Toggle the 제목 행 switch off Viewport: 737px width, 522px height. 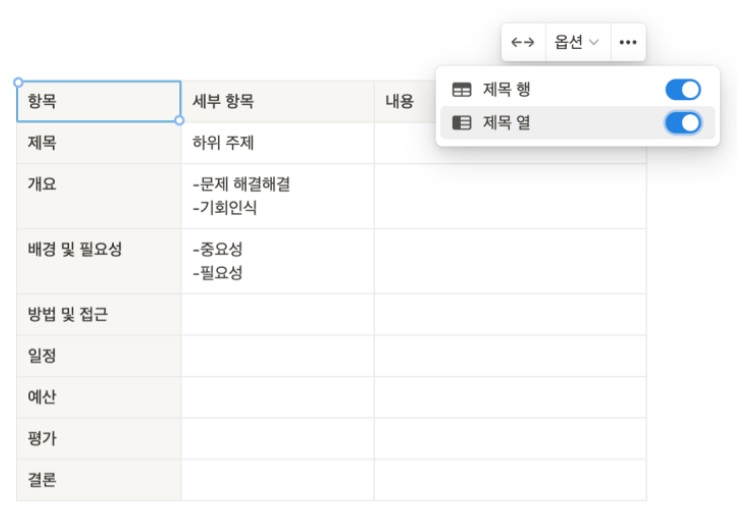click(x=683, y=89)
